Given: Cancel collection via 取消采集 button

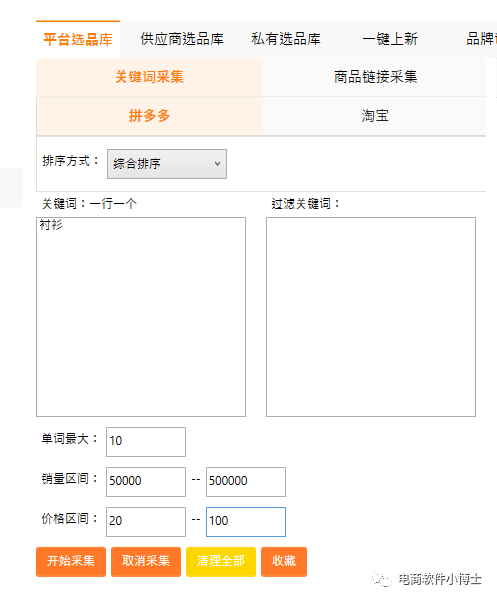Looking at the screenshot, I should [x=146, y=562].
